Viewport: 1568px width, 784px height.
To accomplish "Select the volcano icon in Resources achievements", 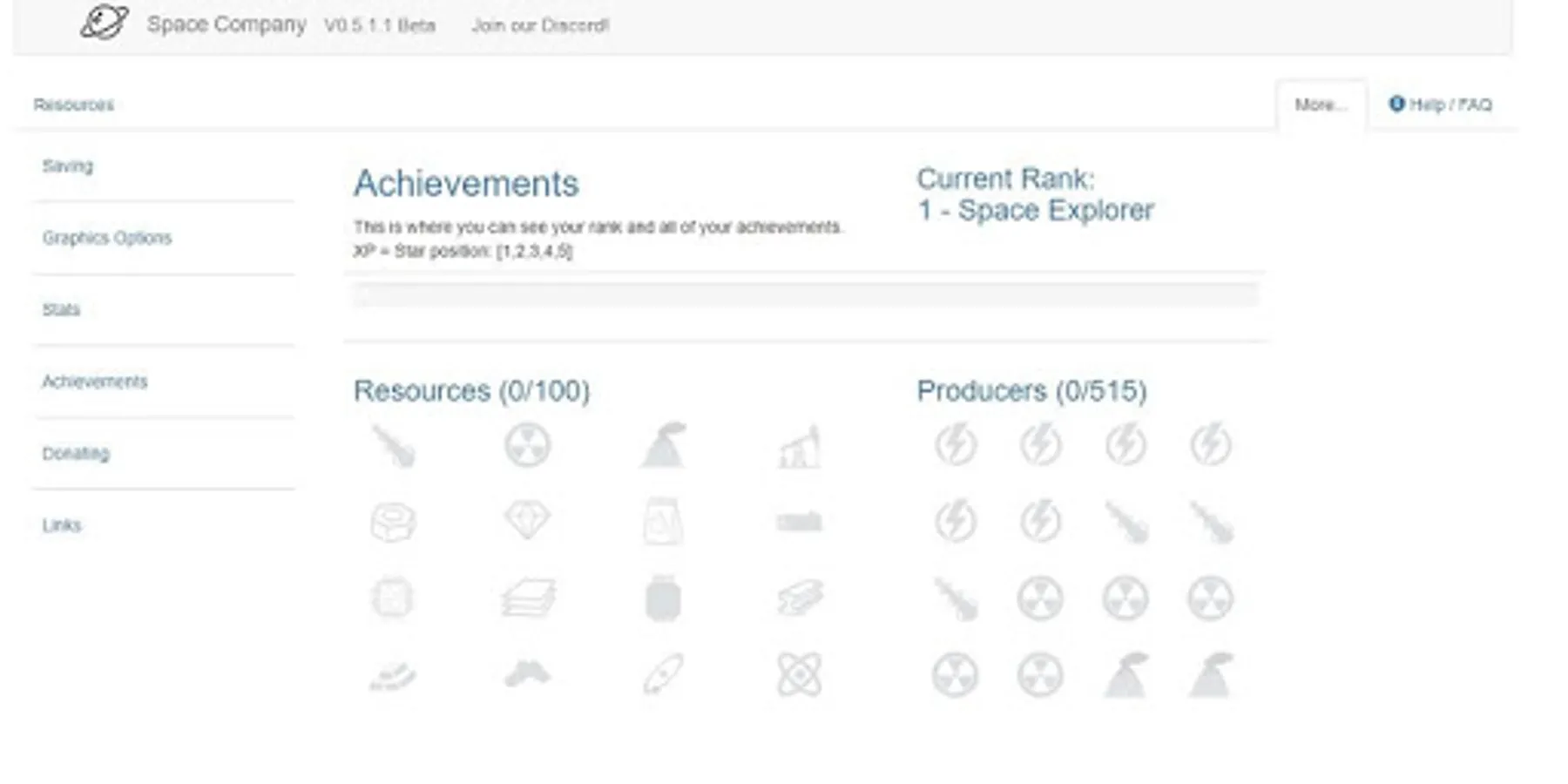I will pyautogui.click(x=664, y=445).
